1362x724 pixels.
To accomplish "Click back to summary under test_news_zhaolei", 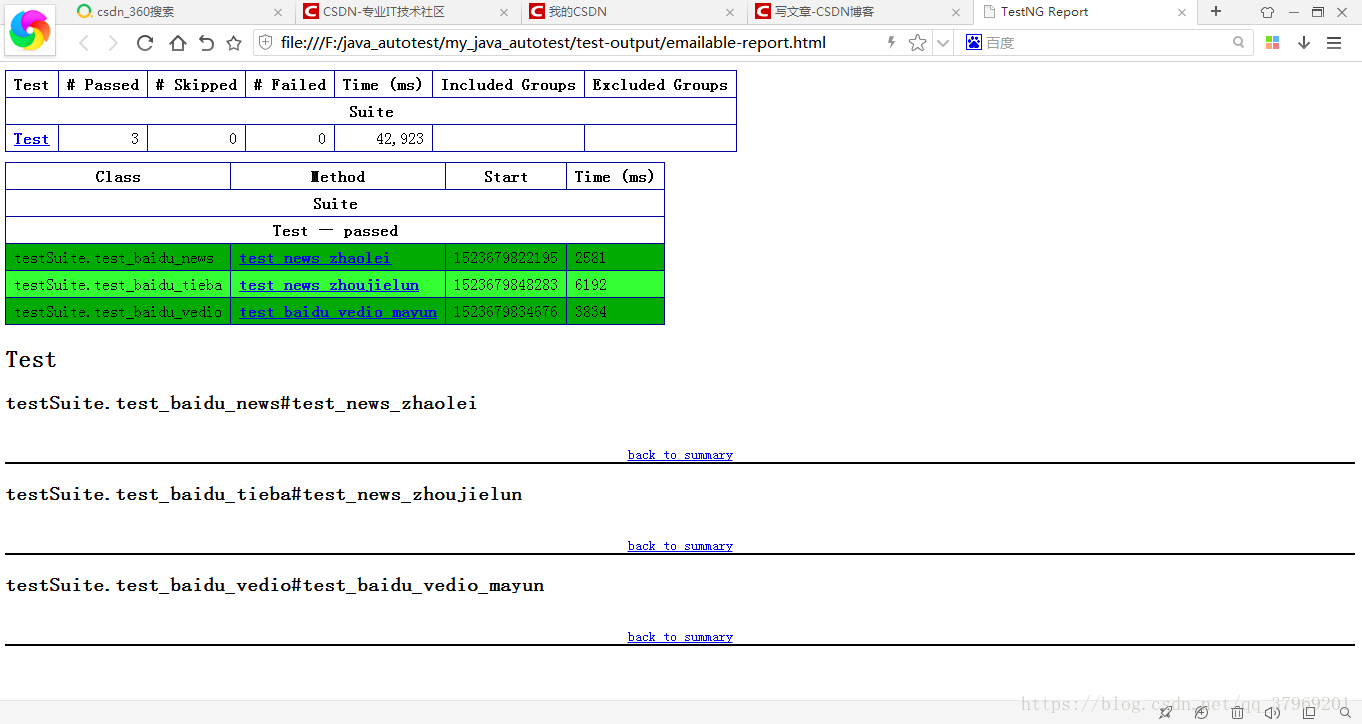I will tap(680, 455).
